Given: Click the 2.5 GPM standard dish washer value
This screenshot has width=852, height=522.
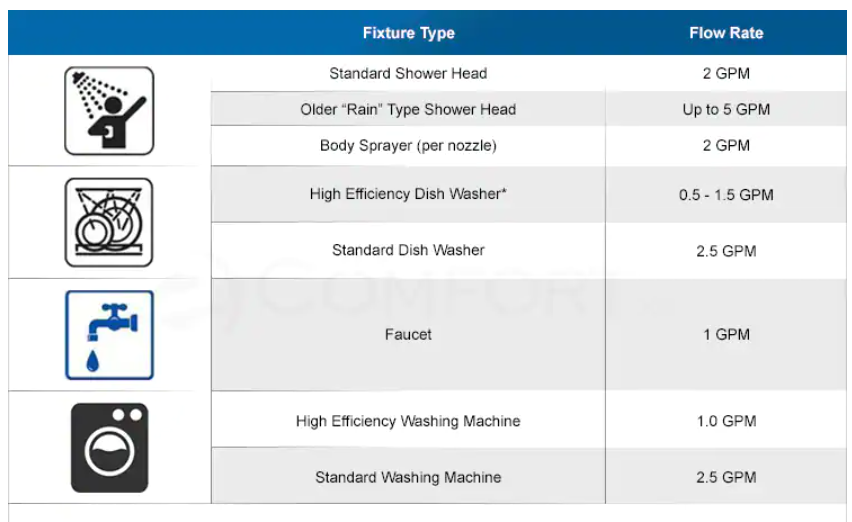Looking at the screenshot, I should (x=726, y=251).
